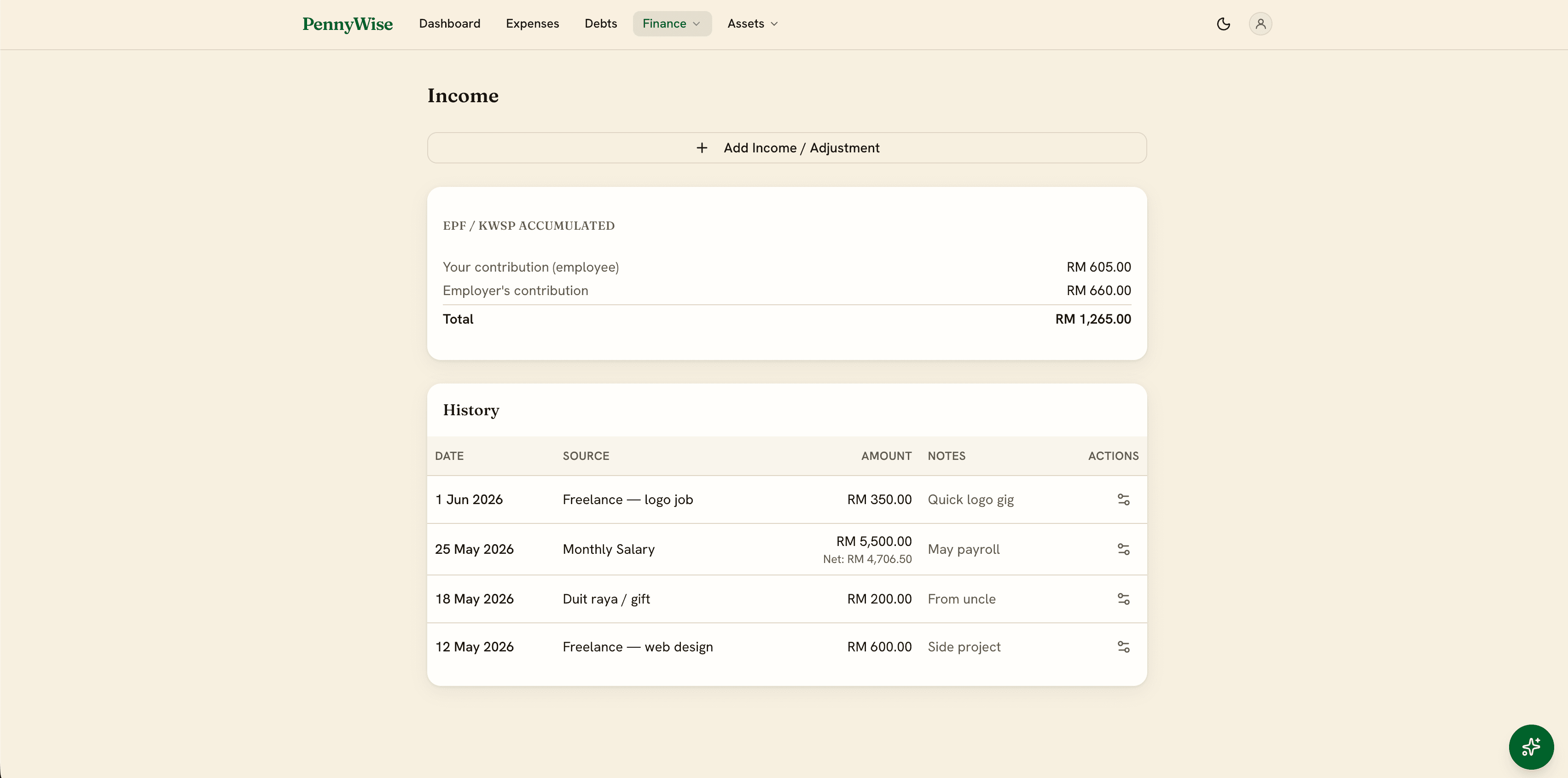This screenshot has width=1568, height=778.
Task: Select the 18 May 2026 date cell
Action: [x=474, y=599]
